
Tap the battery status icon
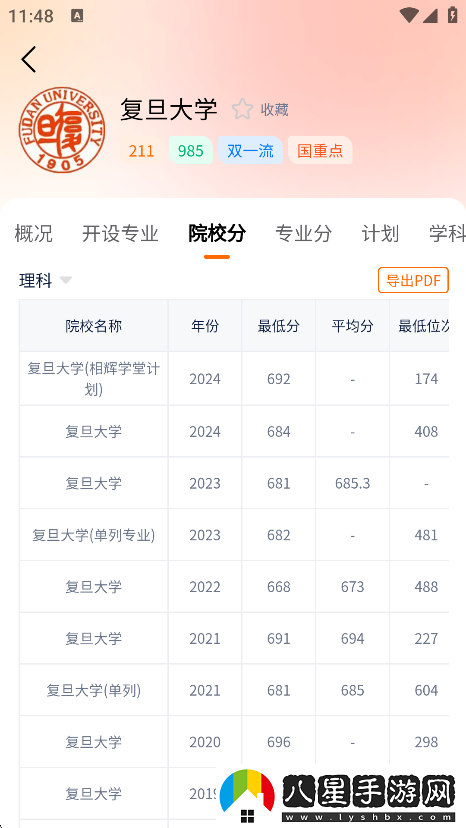[x=452, y=15]
